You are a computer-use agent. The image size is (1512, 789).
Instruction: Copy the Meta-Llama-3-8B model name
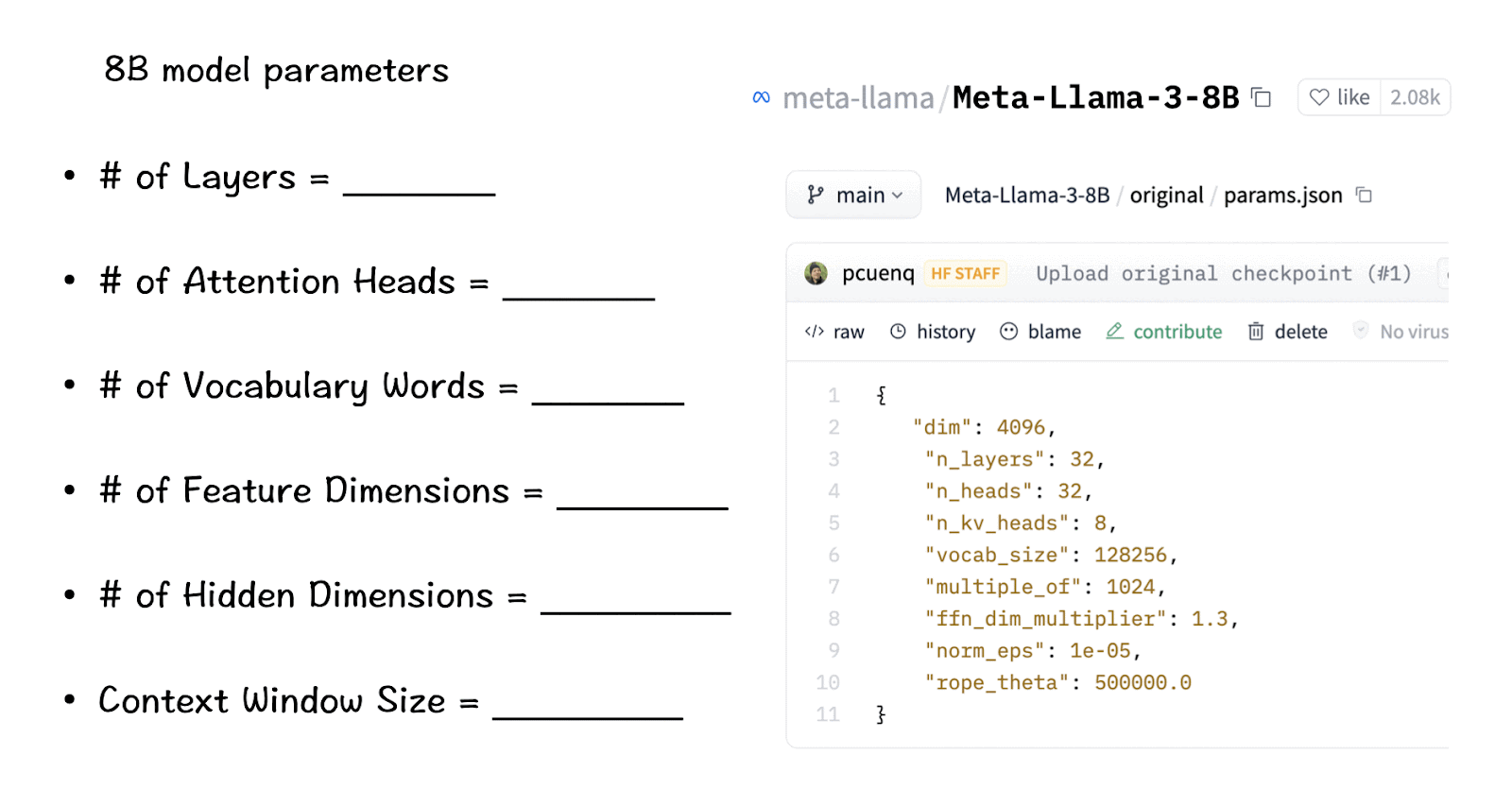pyautogui.click(x=1261, y=97)
